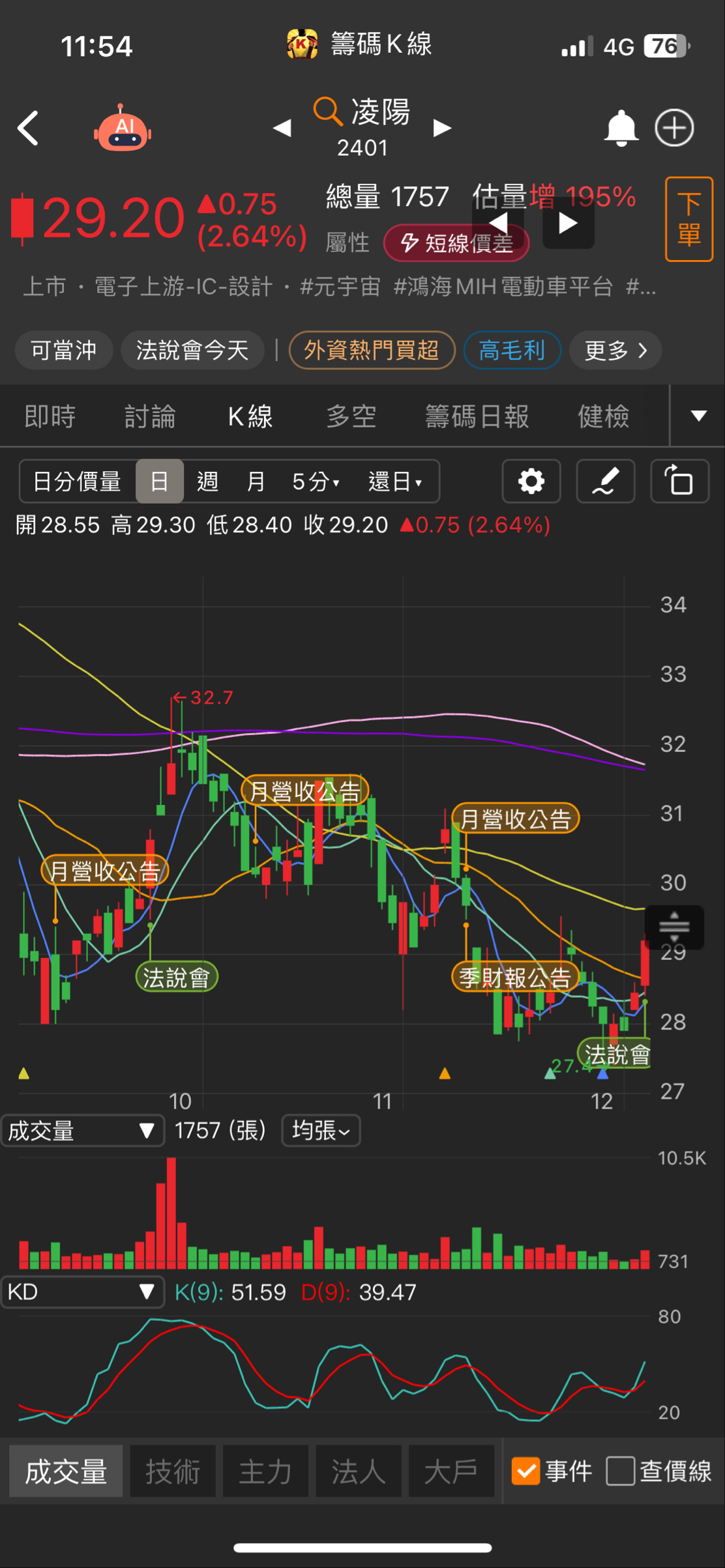This screenshot has width=725, height=1568.
Task: Tap the yellow triangle marker on the date axis
Action: point(24,1073)
